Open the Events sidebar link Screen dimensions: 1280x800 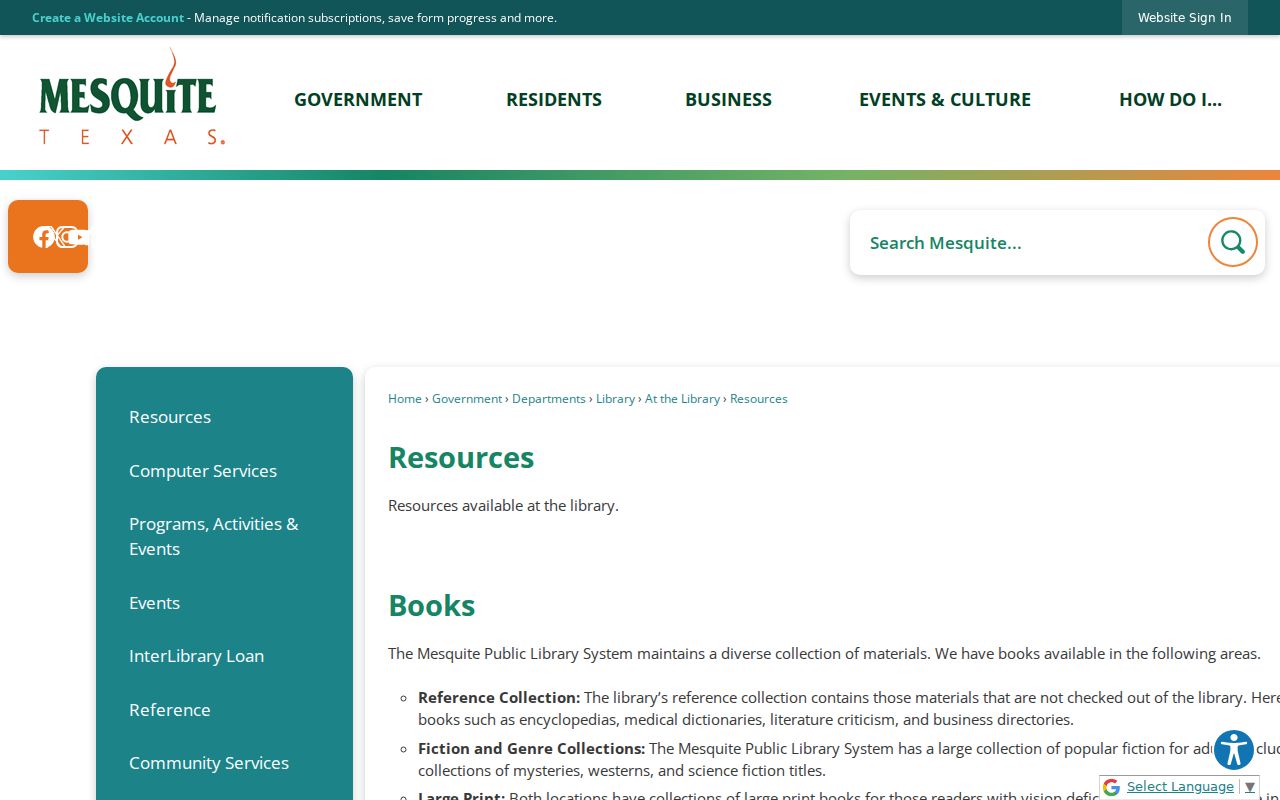[x=154, y=603]
